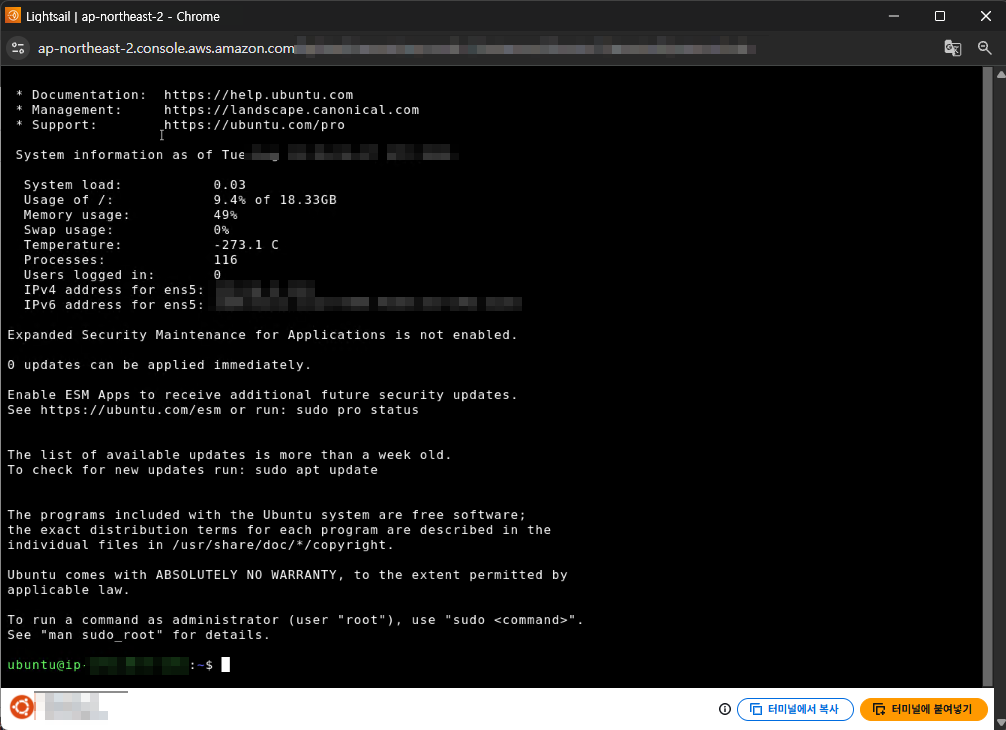Minimize the Chrome window
This screenshot has width=1006, height=730.
(x=894, y=16)
